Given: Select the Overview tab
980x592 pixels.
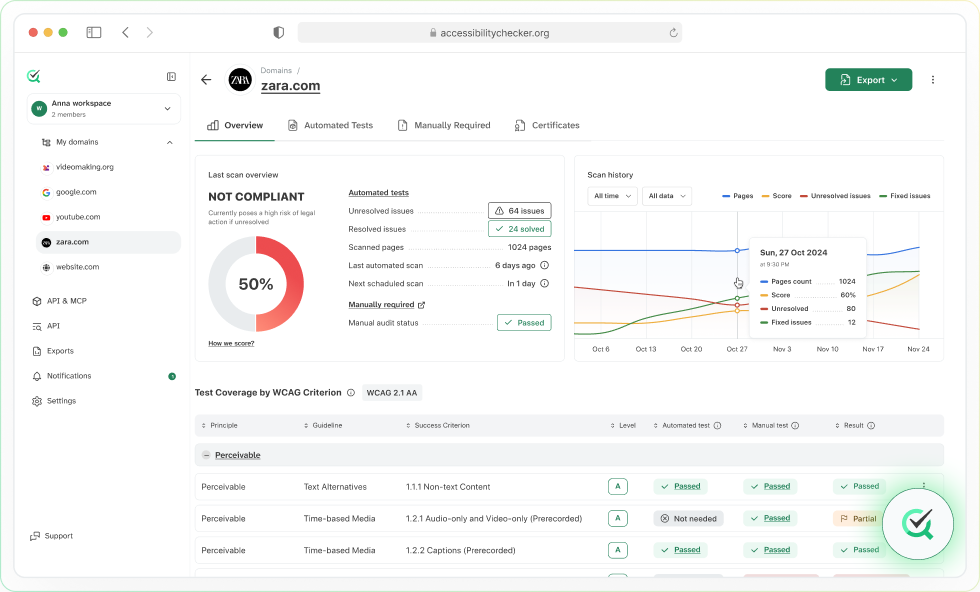Looking at the screenshot, I should [235, 125].
